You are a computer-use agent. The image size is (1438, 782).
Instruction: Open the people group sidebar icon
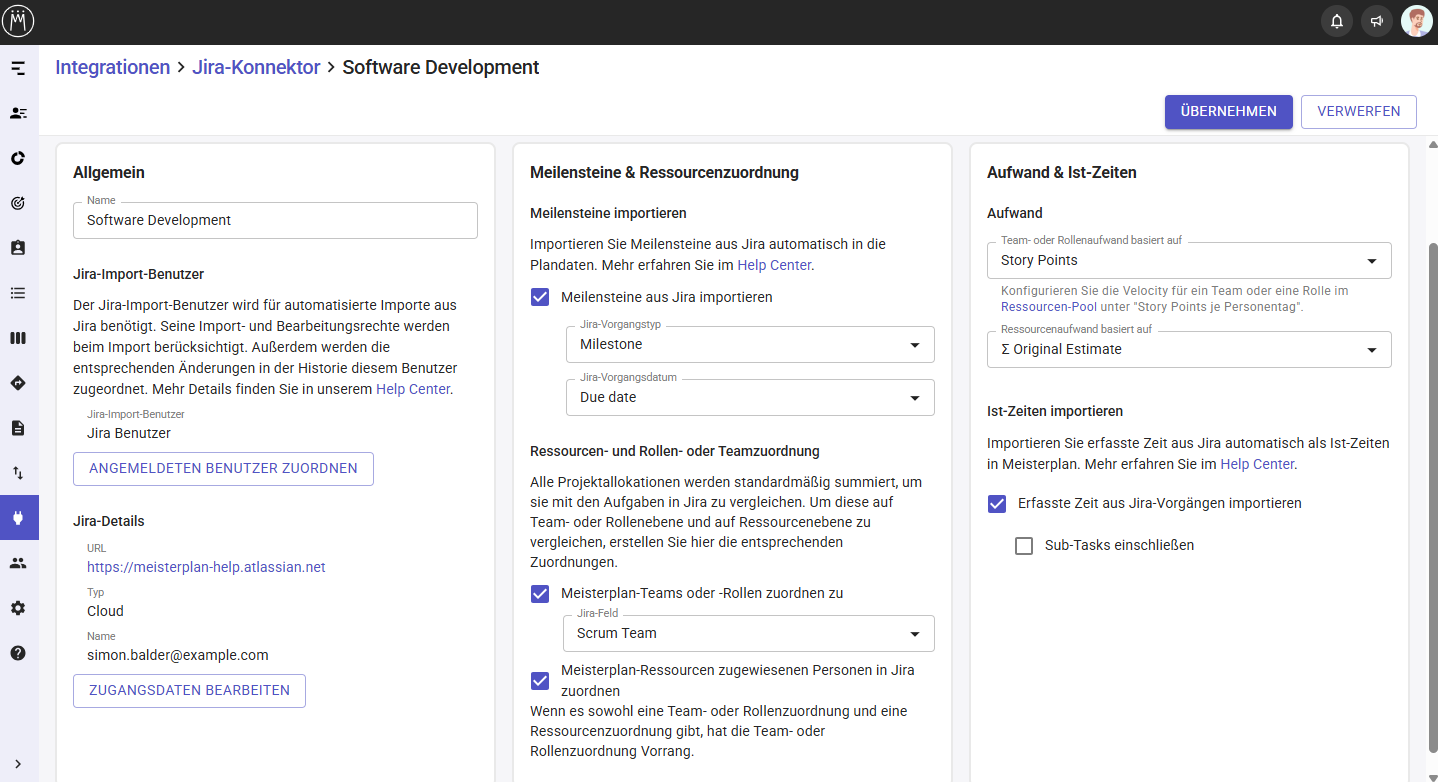[x=18, y=563]
